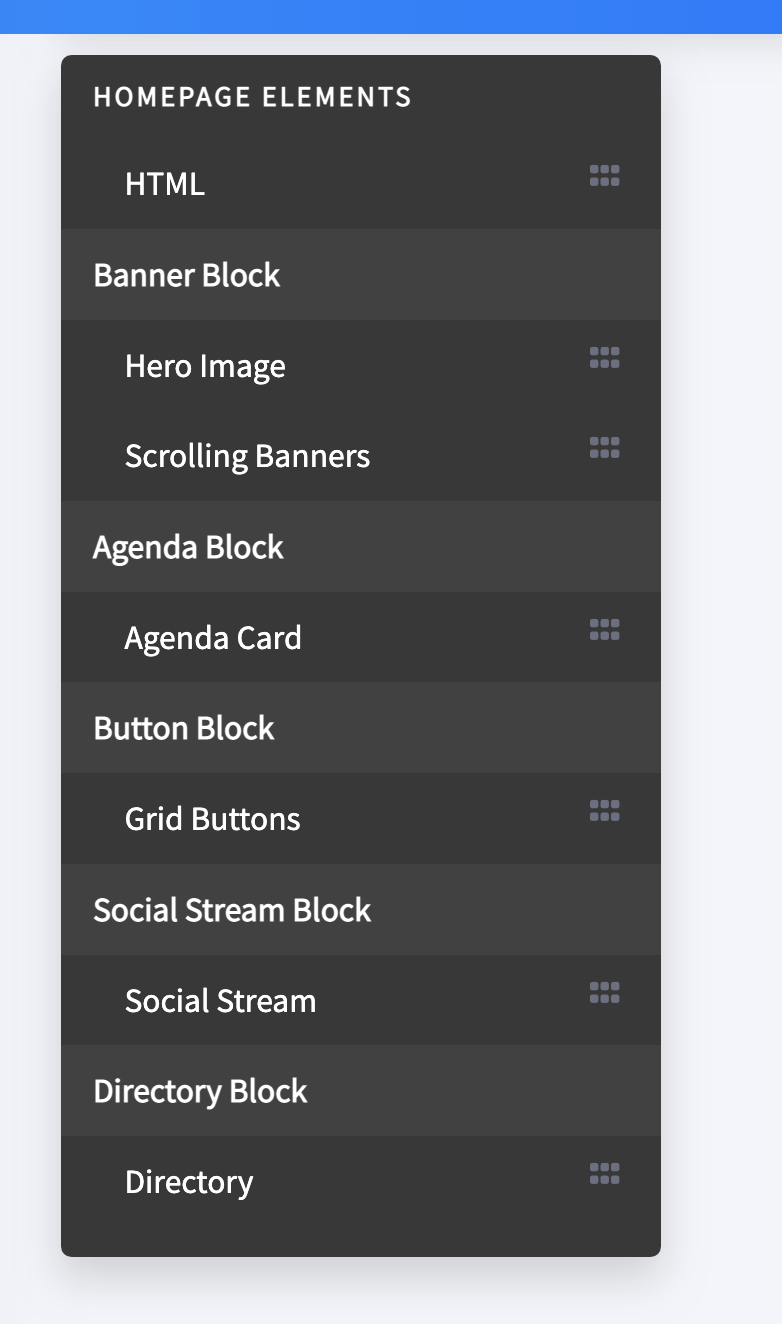The width and height of the screenshot is (782, 1324).
Task: Open the Directory Block header
Action: (361, 1090)
